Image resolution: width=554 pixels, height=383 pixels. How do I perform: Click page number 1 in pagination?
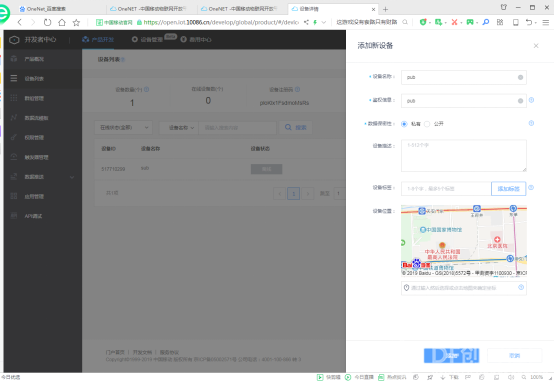294,194
